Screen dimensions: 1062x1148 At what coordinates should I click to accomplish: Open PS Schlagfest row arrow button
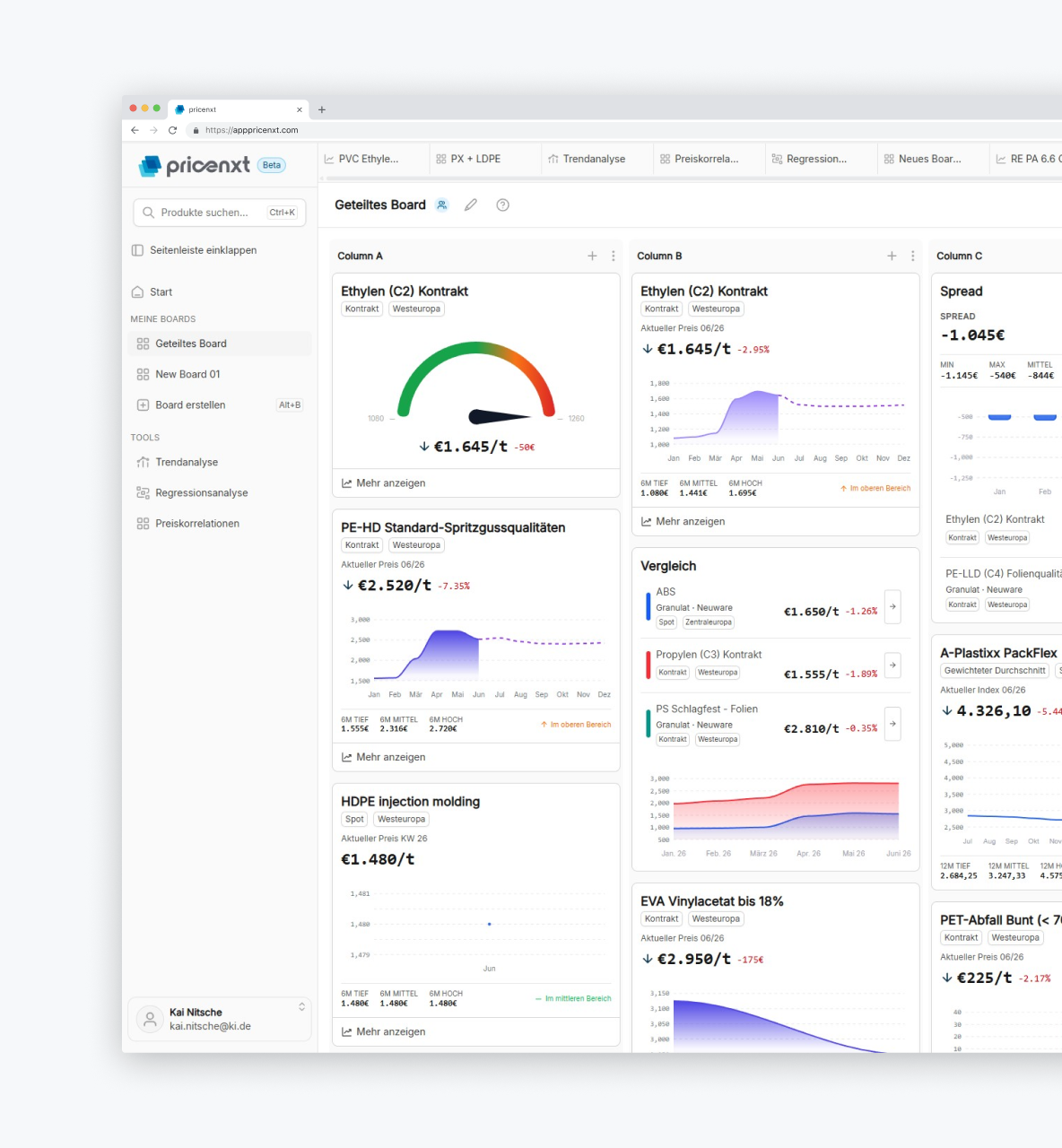[x=892, y=723]
